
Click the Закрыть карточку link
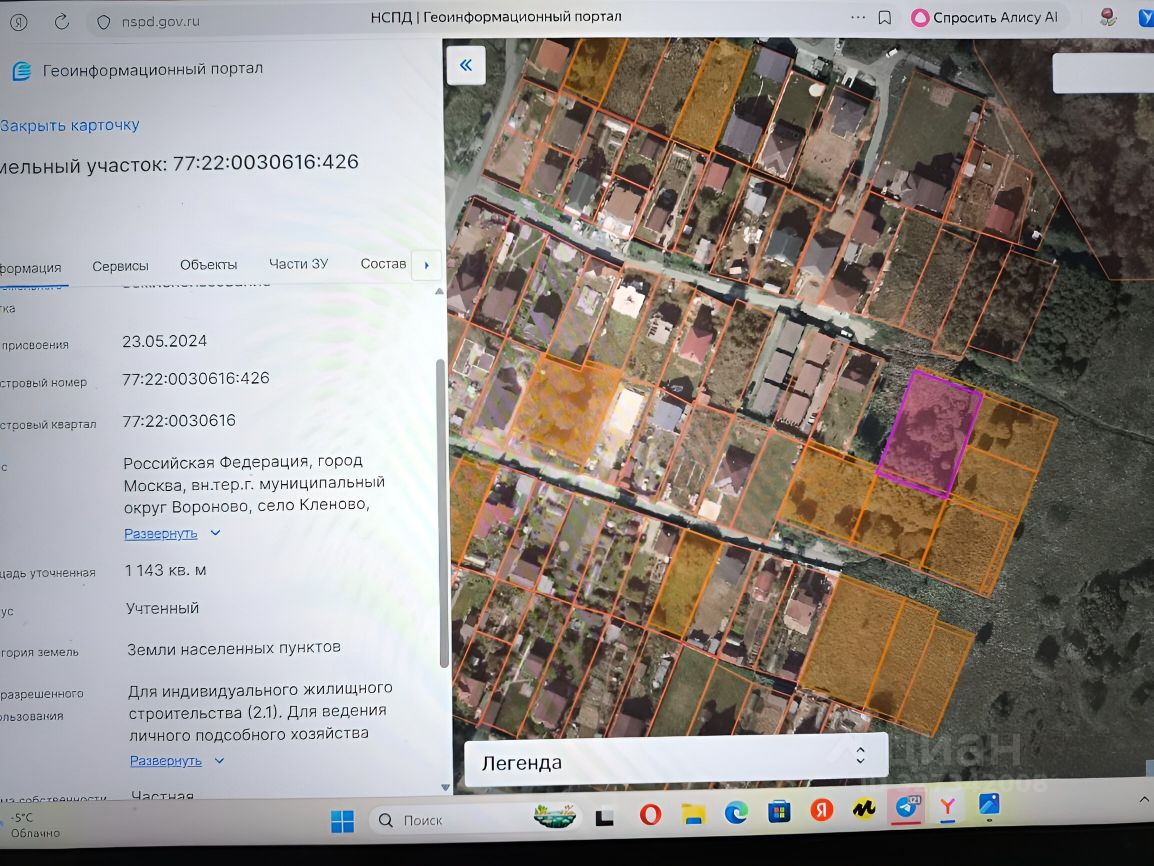pos(70,126)
